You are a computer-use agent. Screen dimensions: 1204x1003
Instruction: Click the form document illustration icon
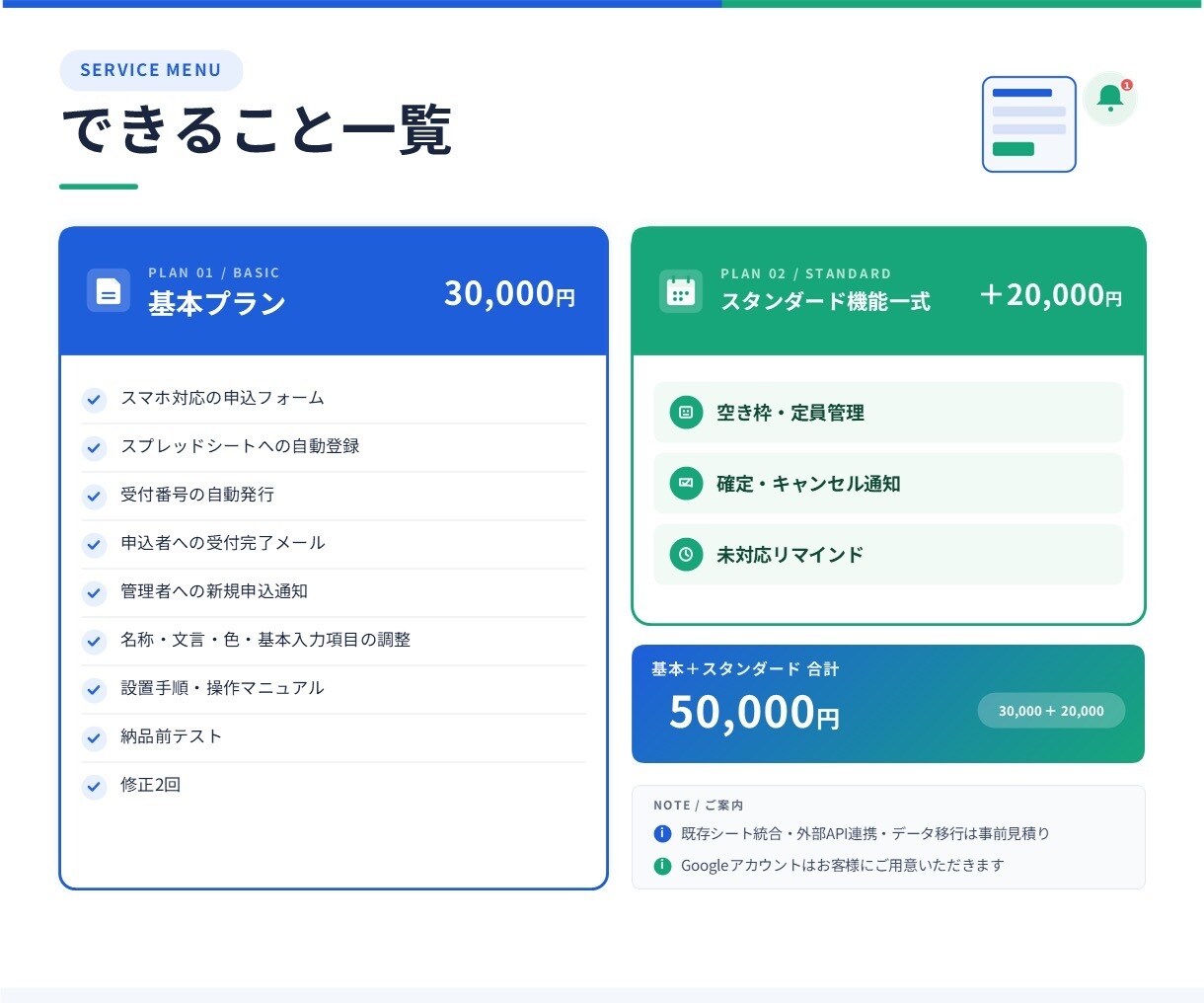1029,124
